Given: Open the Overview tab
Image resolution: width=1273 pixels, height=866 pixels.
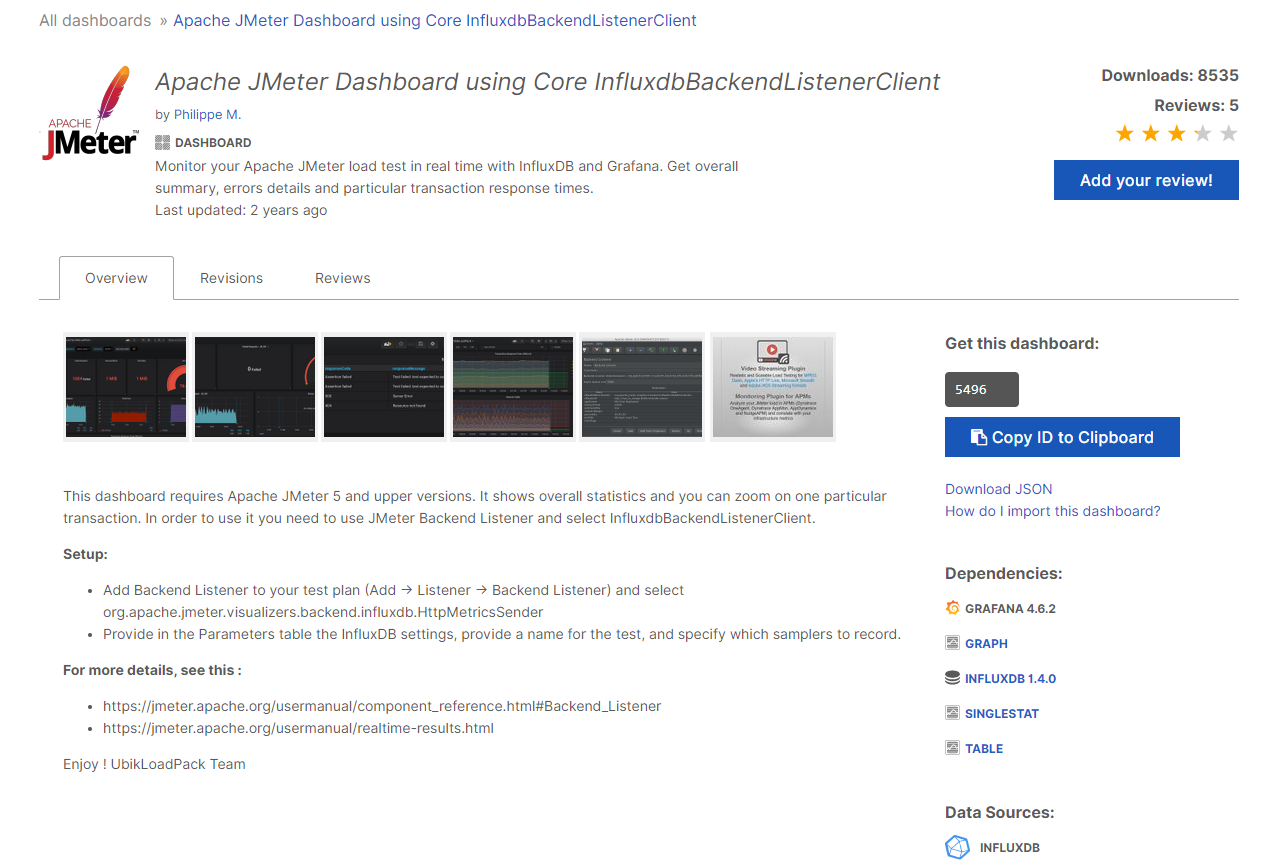Looking at the screenshot, I should point(116,278).
